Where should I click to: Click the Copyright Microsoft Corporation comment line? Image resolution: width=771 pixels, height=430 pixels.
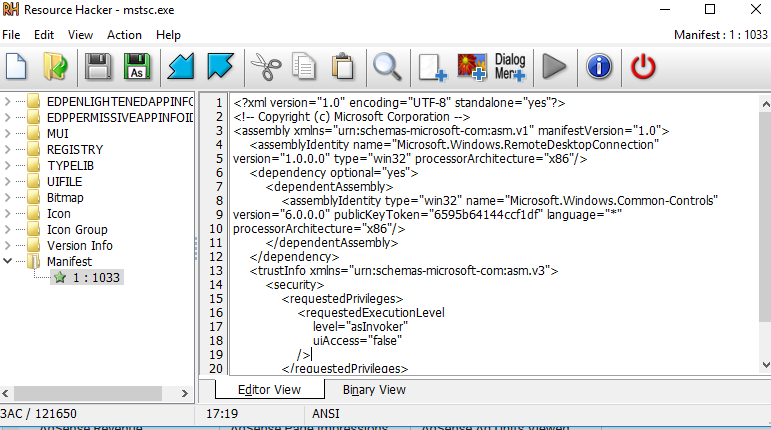point(352,117)
